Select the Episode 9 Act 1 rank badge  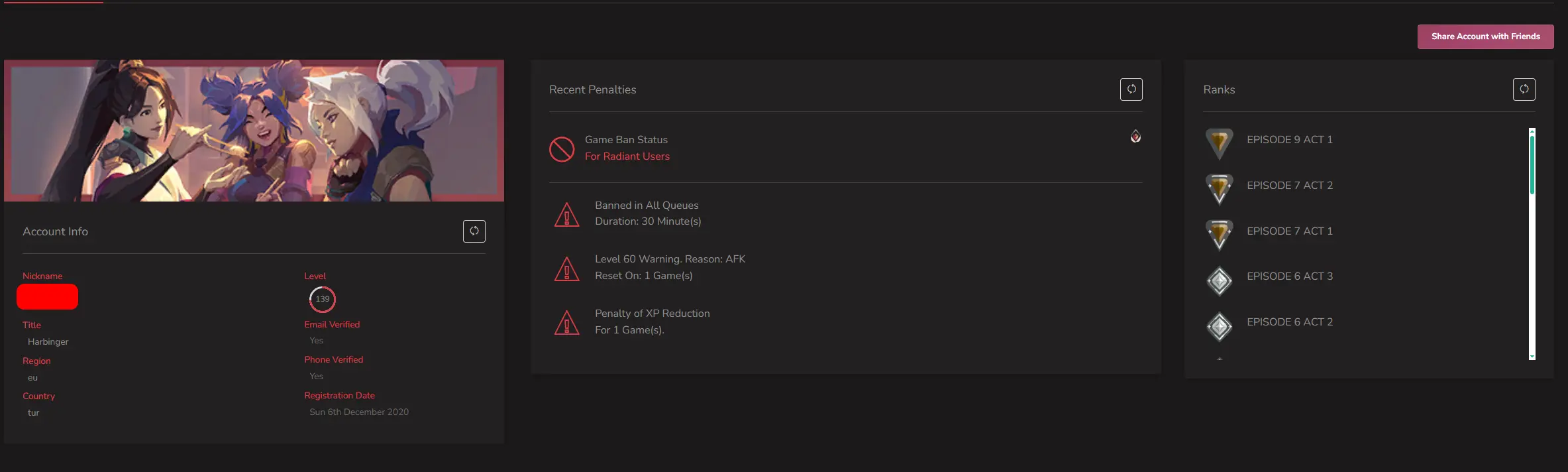pos(1219,143)
